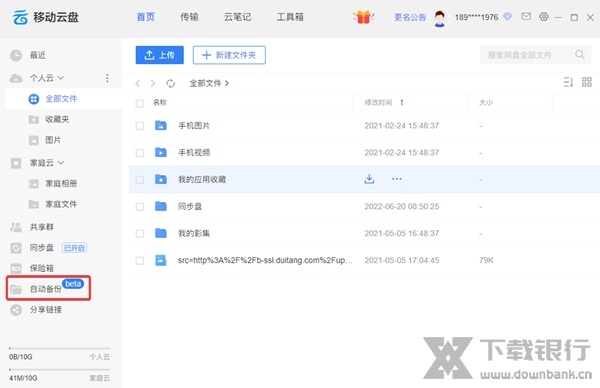
Task: Click the search magnifier icon
Action: tap(580, 55)
